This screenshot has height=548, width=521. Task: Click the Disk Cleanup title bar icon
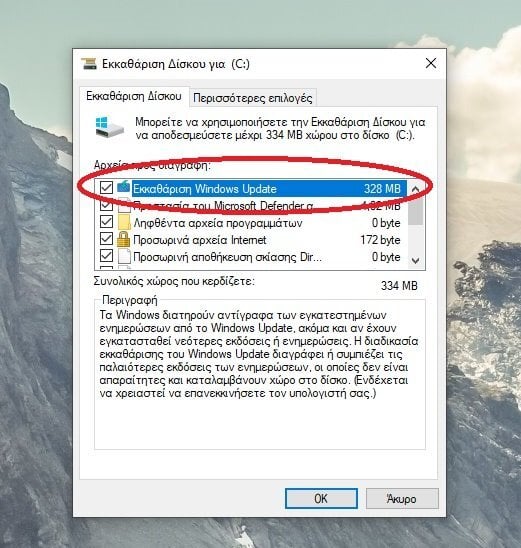[89, 64]
